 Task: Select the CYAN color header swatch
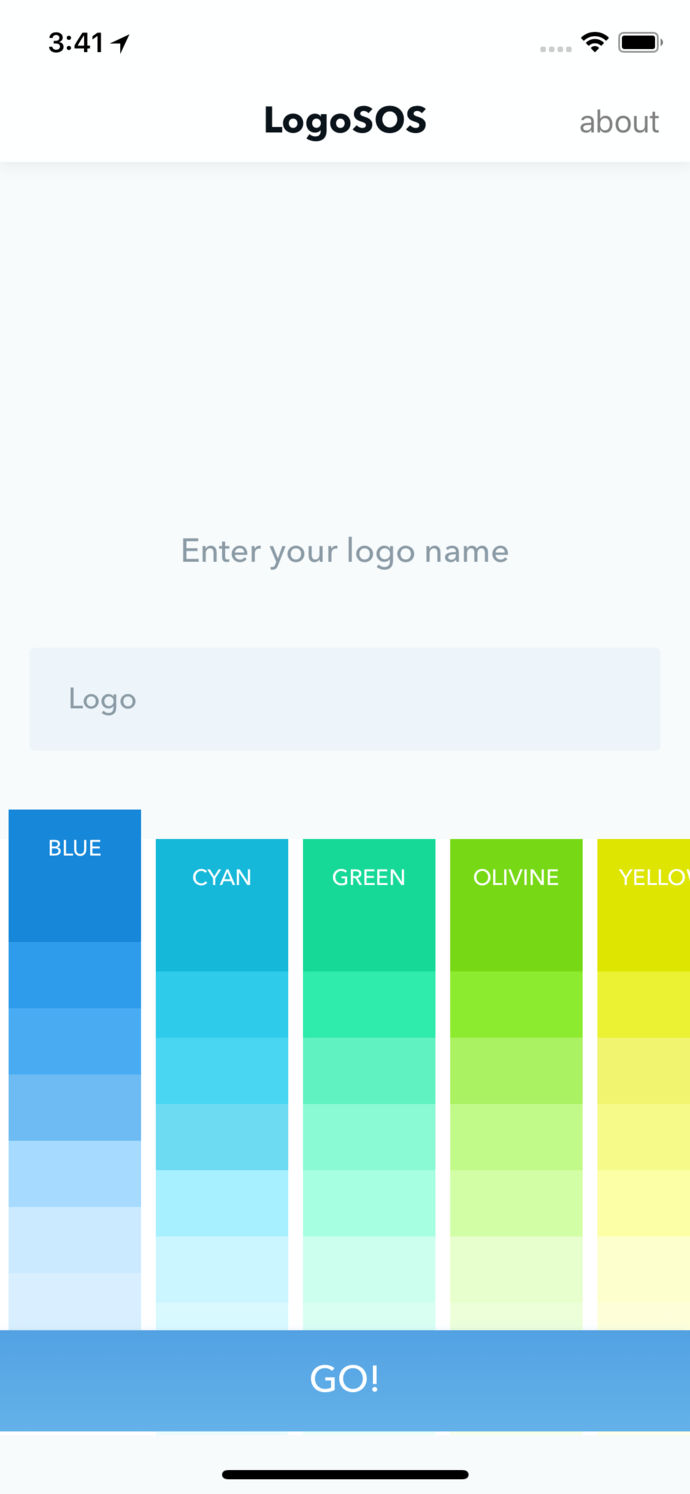(222, 904)
